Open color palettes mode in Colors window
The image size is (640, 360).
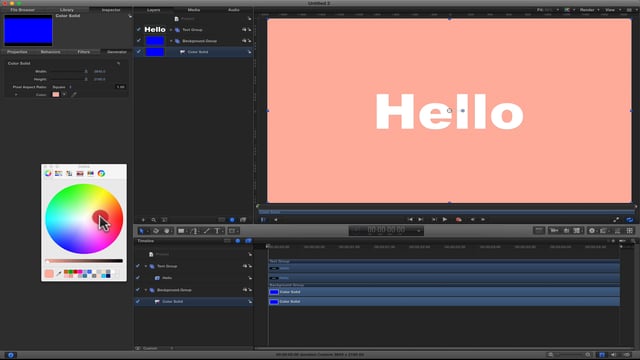[x=69, y=173]
